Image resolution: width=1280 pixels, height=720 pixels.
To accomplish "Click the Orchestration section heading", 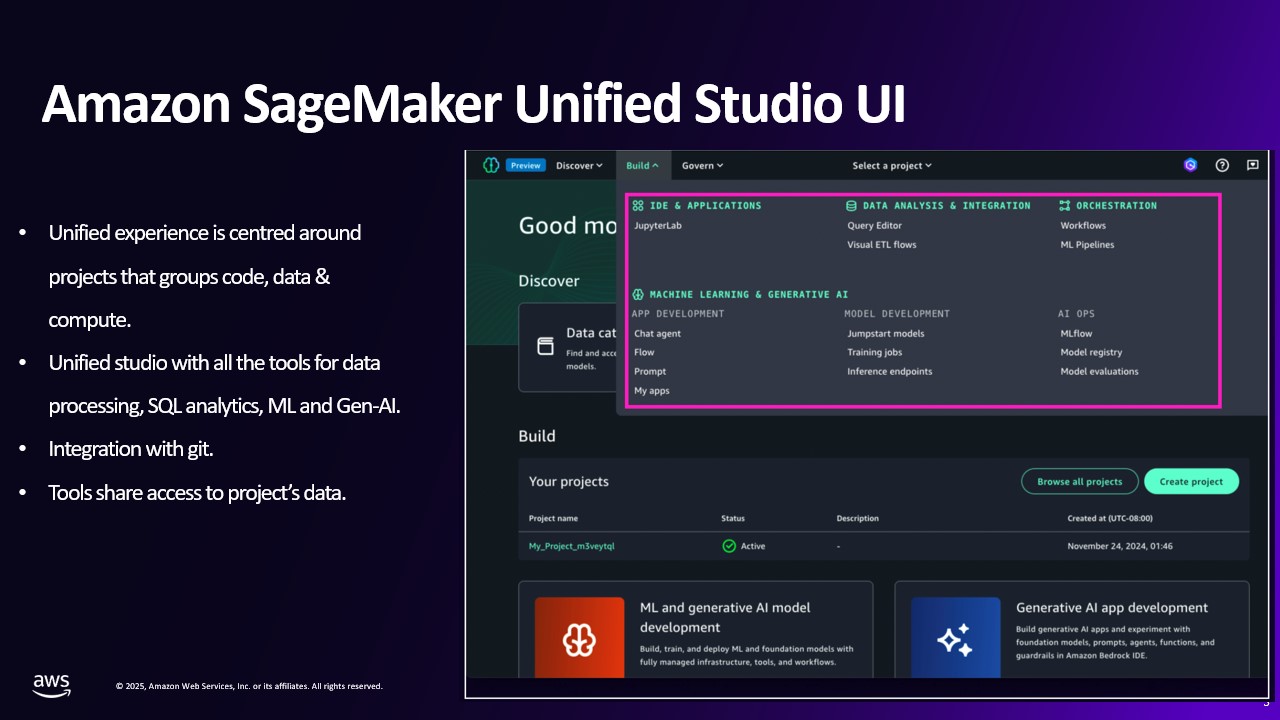I will coord(1116,206).
